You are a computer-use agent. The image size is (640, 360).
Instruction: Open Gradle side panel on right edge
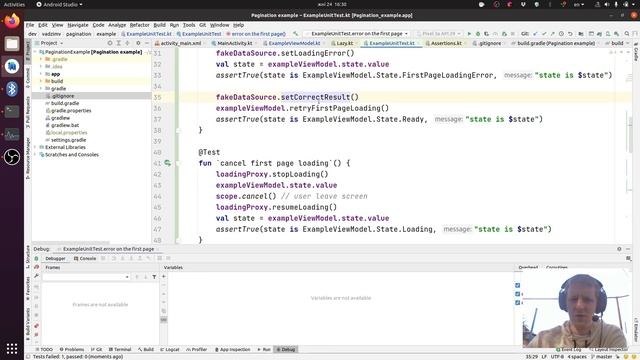(x=636, y=52)
